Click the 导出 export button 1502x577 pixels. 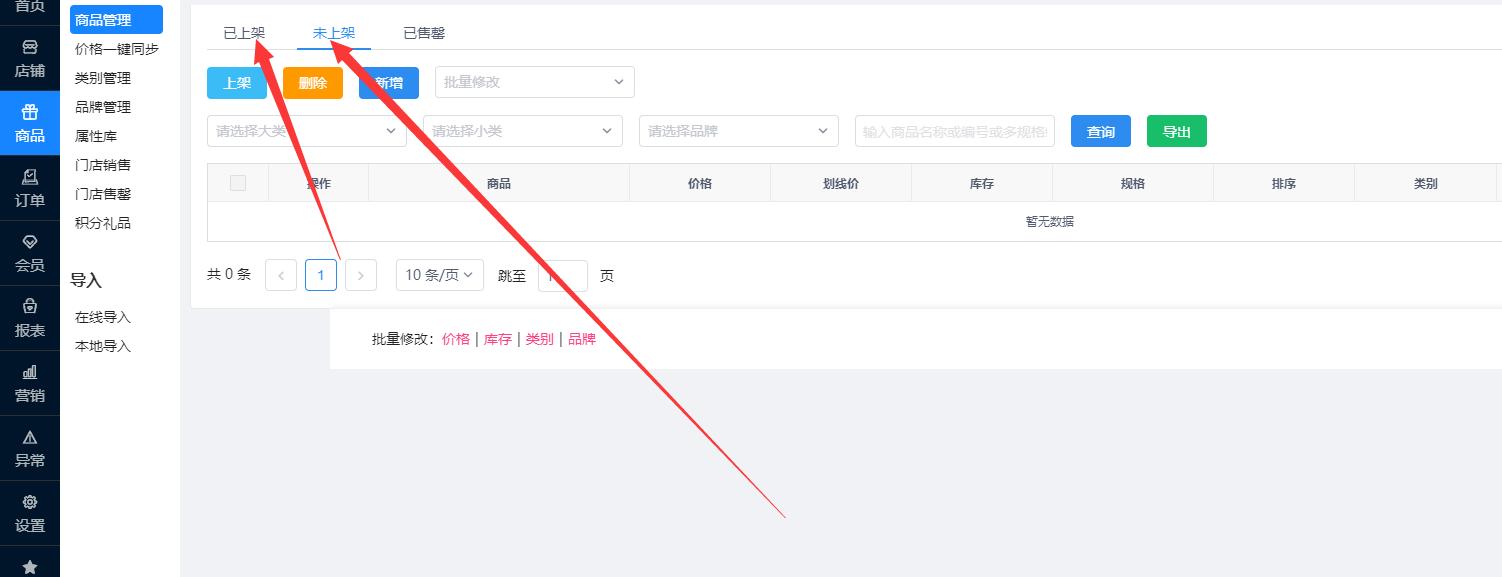click(x=1176, y=130)
